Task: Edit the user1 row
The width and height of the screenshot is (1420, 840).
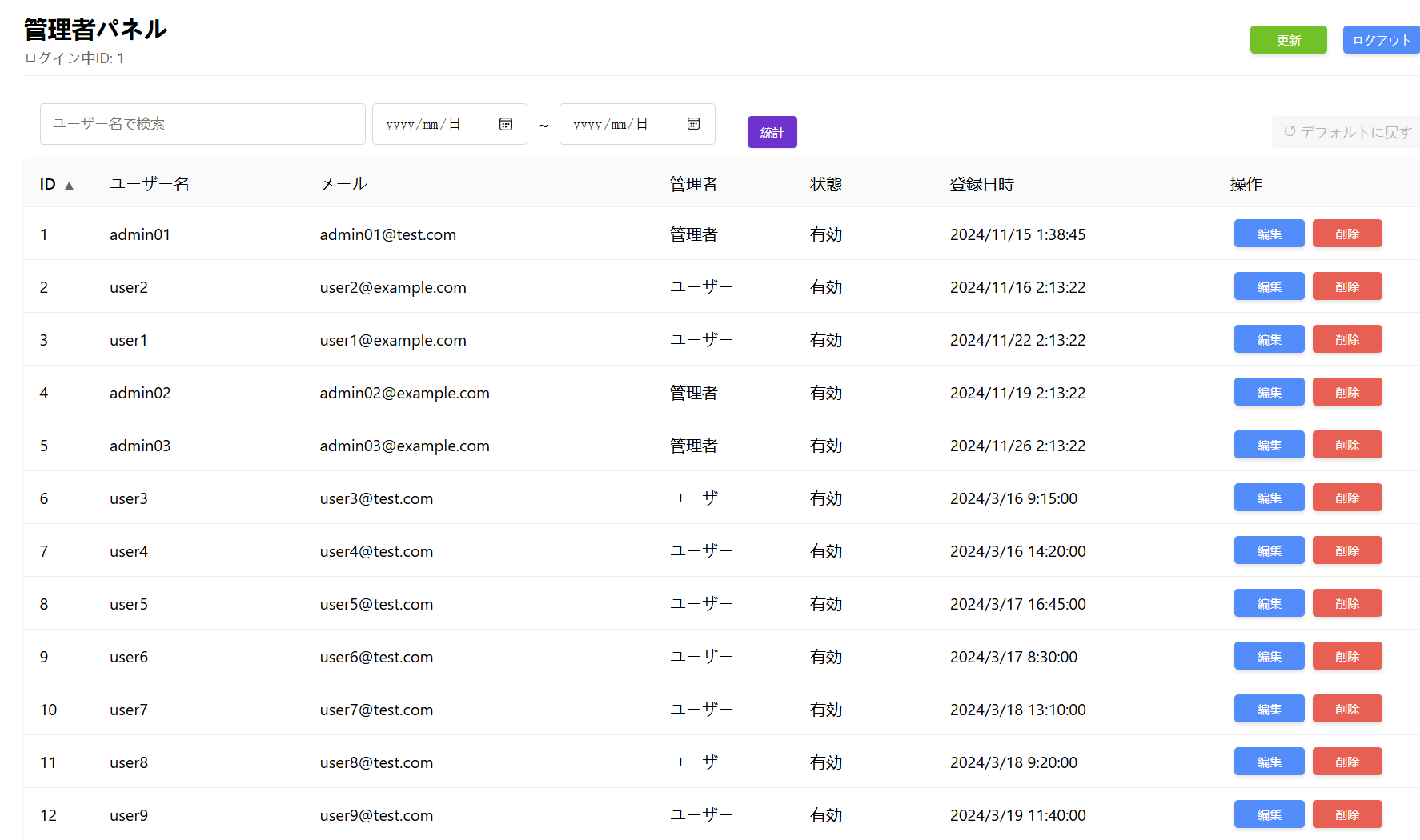Action: (1269, 339)
